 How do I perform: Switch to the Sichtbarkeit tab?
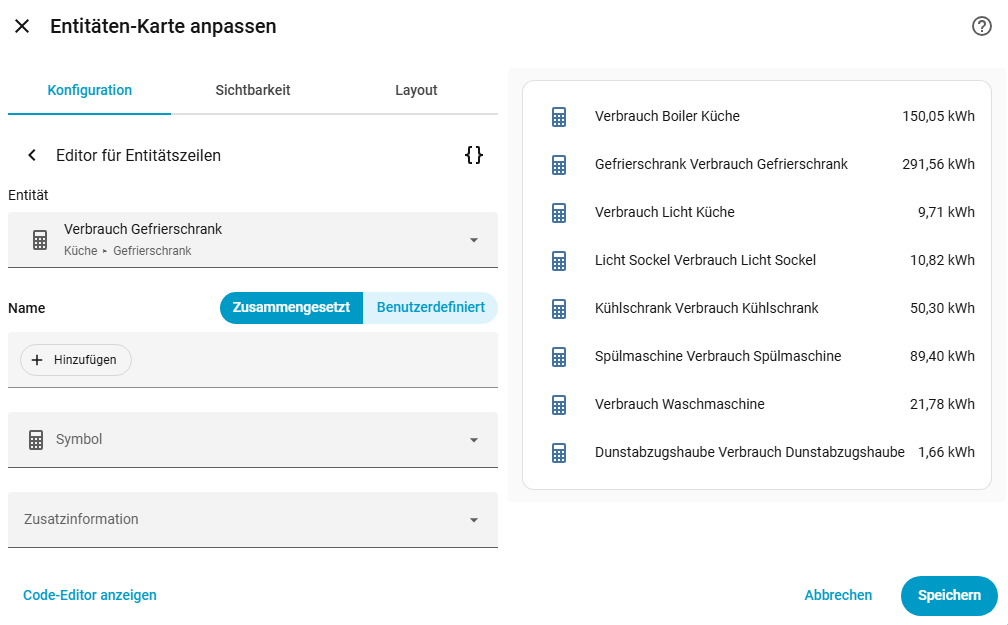pos(253,90)
